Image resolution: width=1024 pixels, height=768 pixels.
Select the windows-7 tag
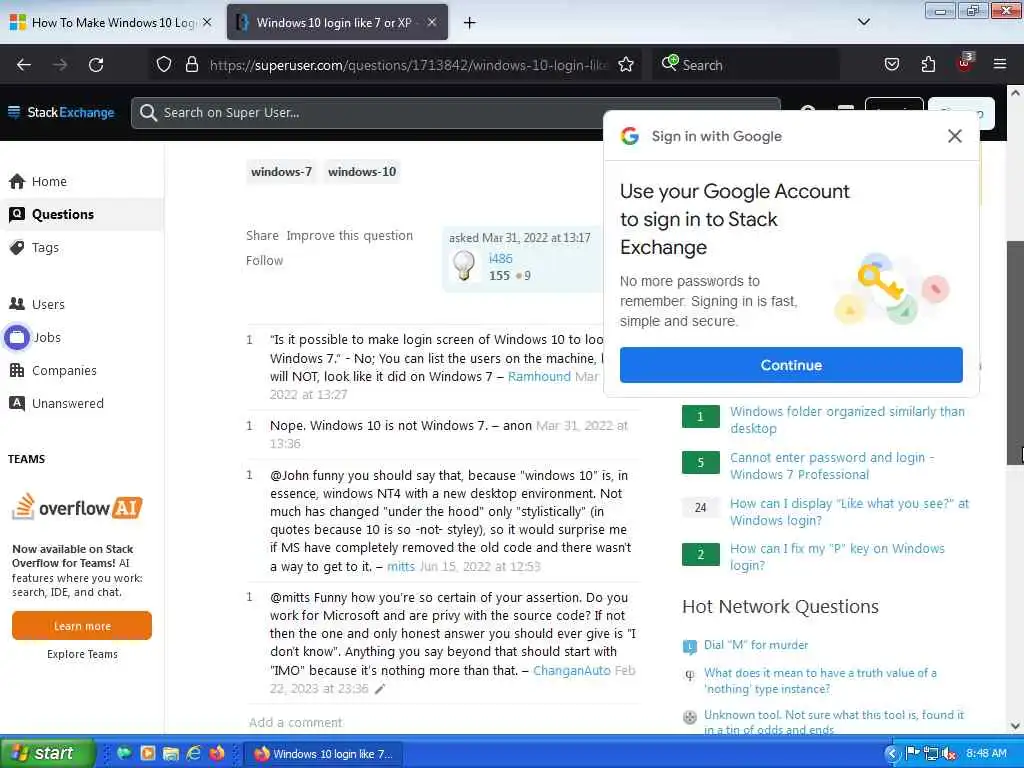click(x=281, y=172)
